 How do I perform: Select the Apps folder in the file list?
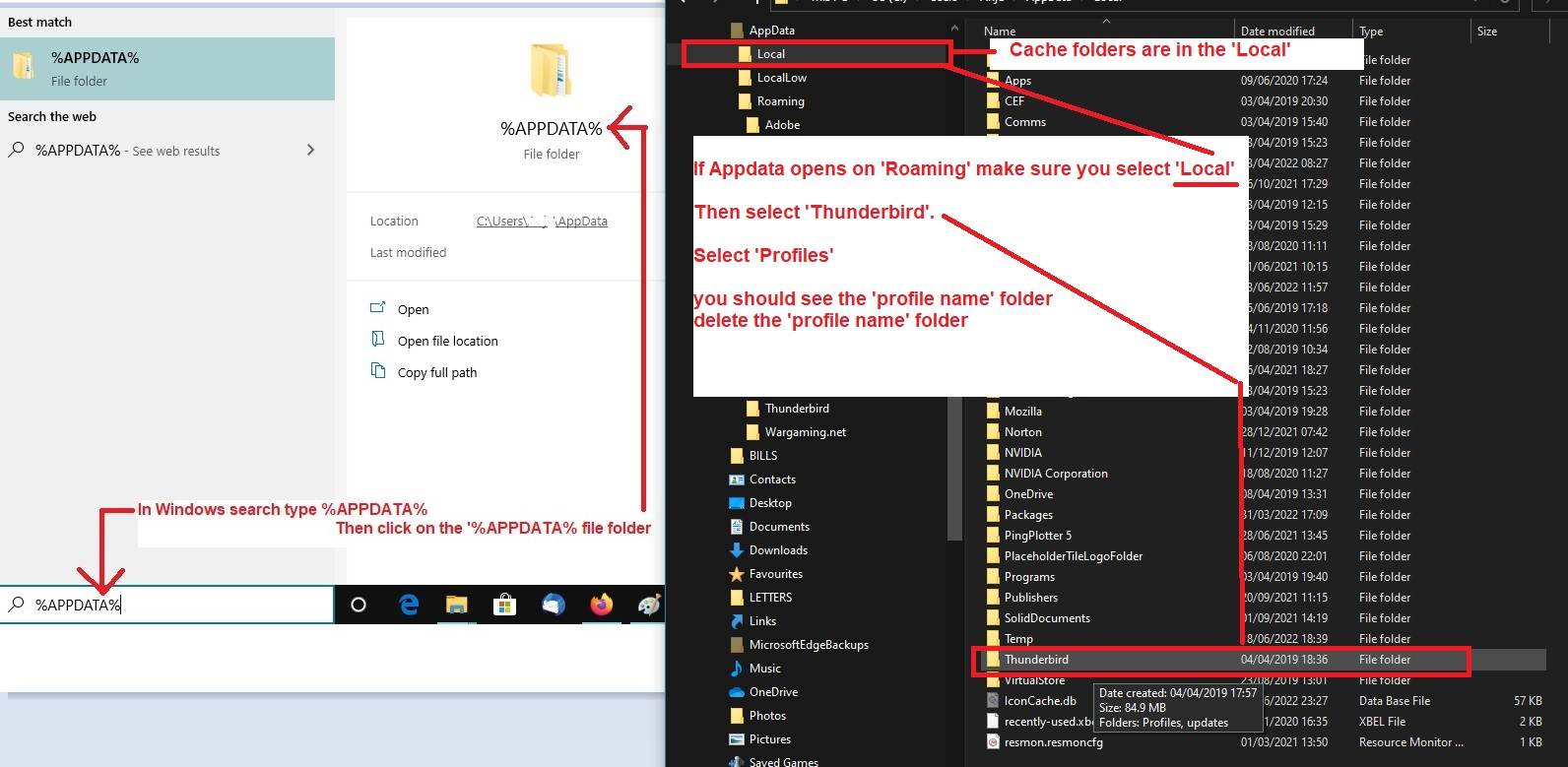click(1017, 81)
